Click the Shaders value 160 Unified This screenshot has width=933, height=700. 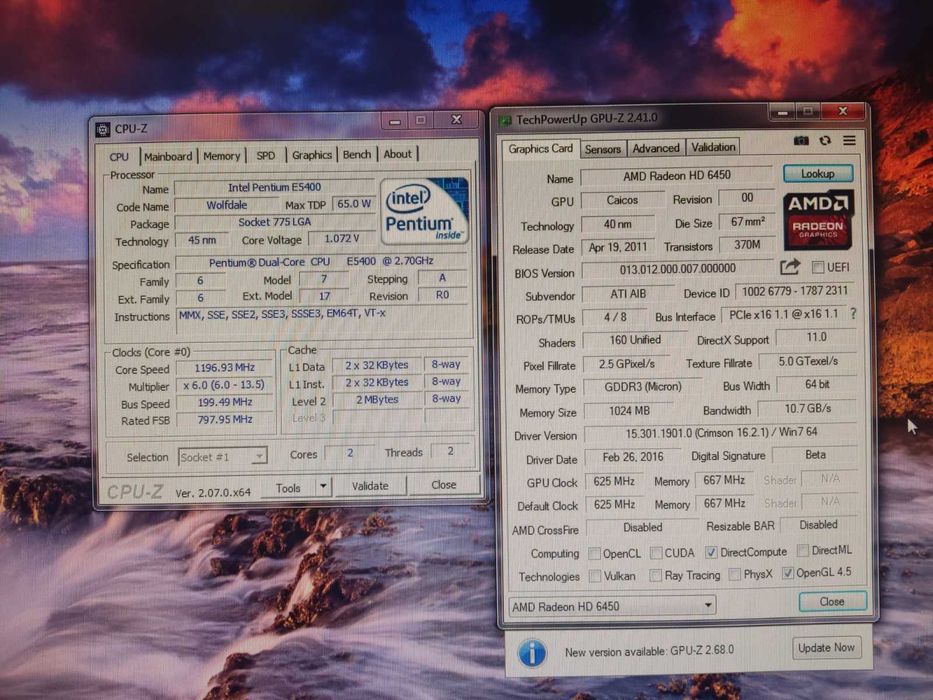634,340
